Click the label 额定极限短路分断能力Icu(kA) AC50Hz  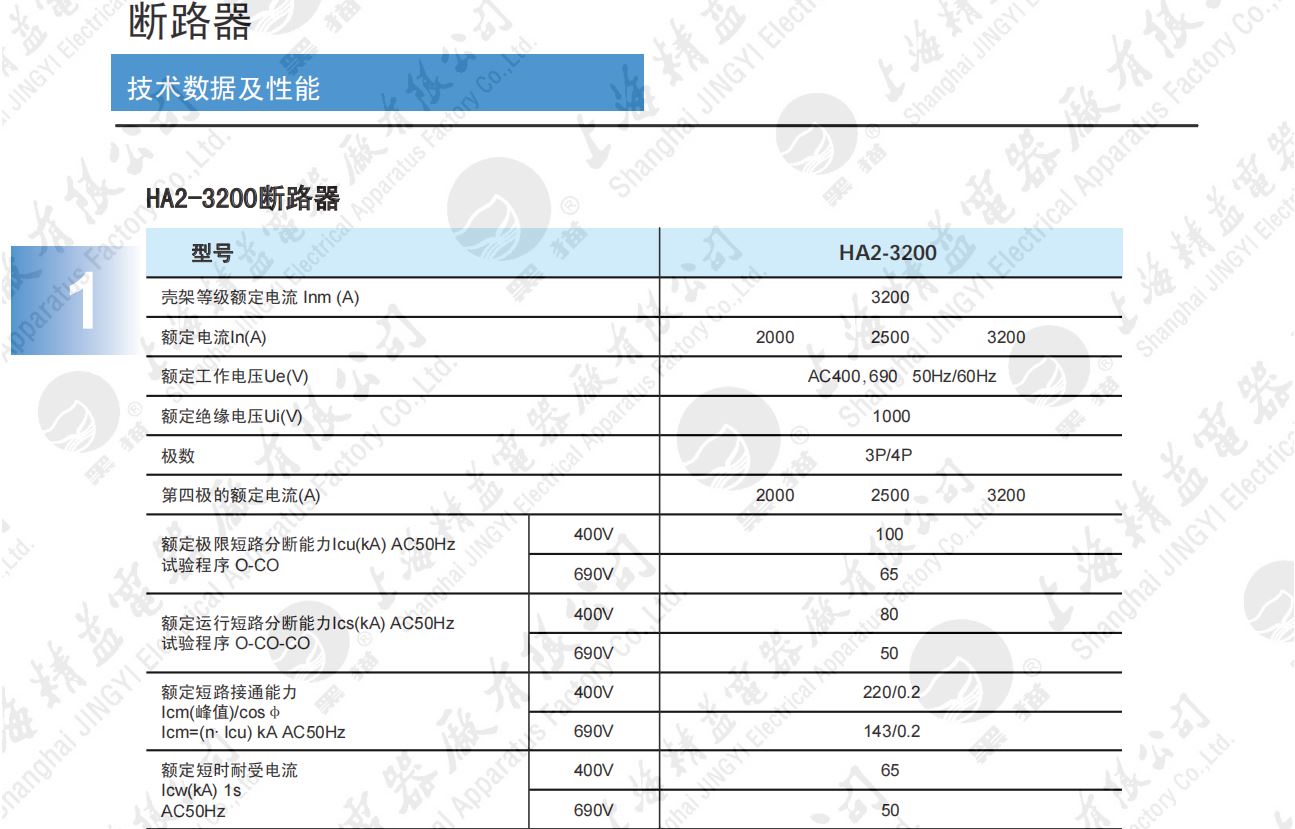(308, 545)
